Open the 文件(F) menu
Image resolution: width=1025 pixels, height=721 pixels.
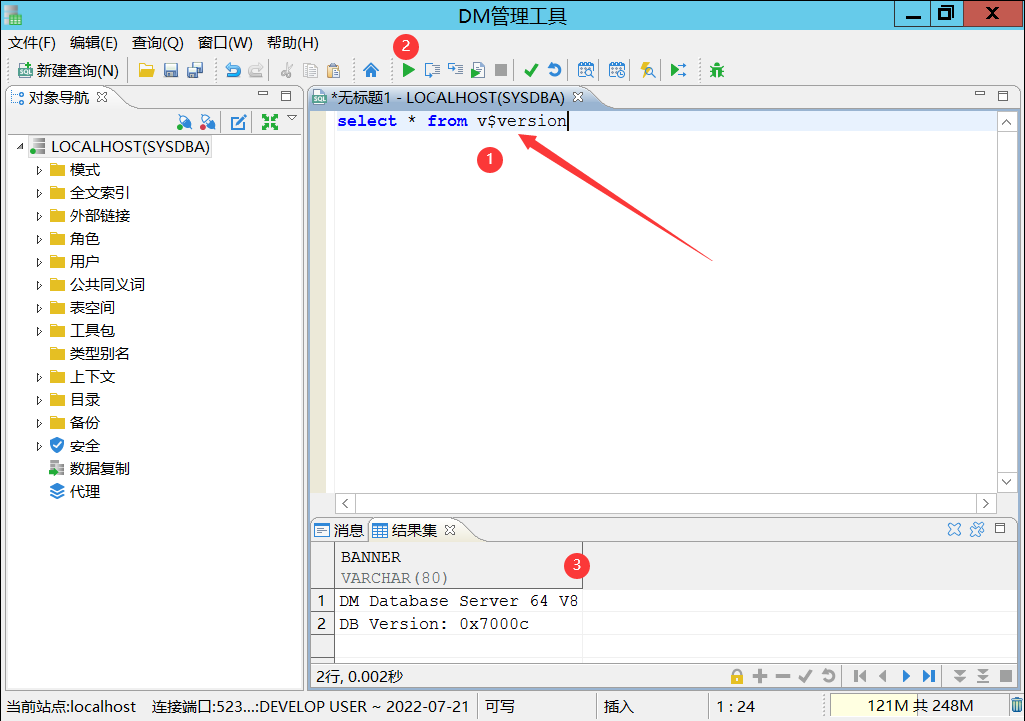tap(31, 43)
